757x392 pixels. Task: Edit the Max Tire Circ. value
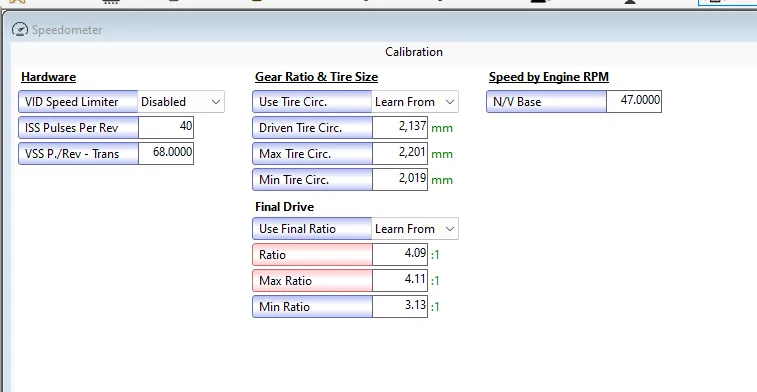[400, 154]
